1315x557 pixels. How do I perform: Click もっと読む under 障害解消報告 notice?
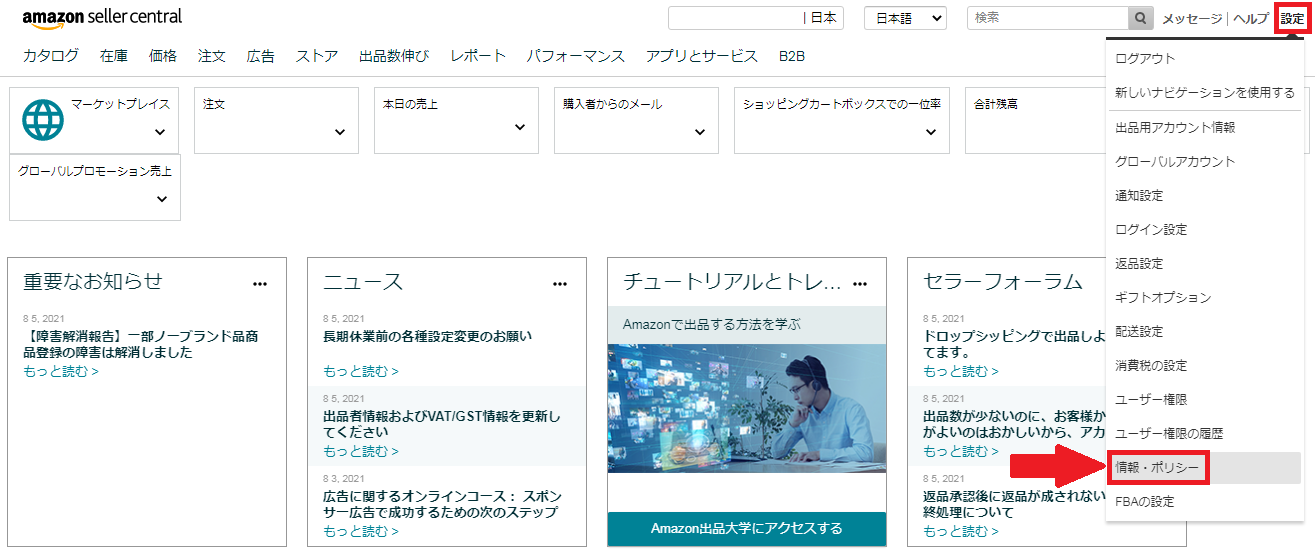tap(61, 371)
